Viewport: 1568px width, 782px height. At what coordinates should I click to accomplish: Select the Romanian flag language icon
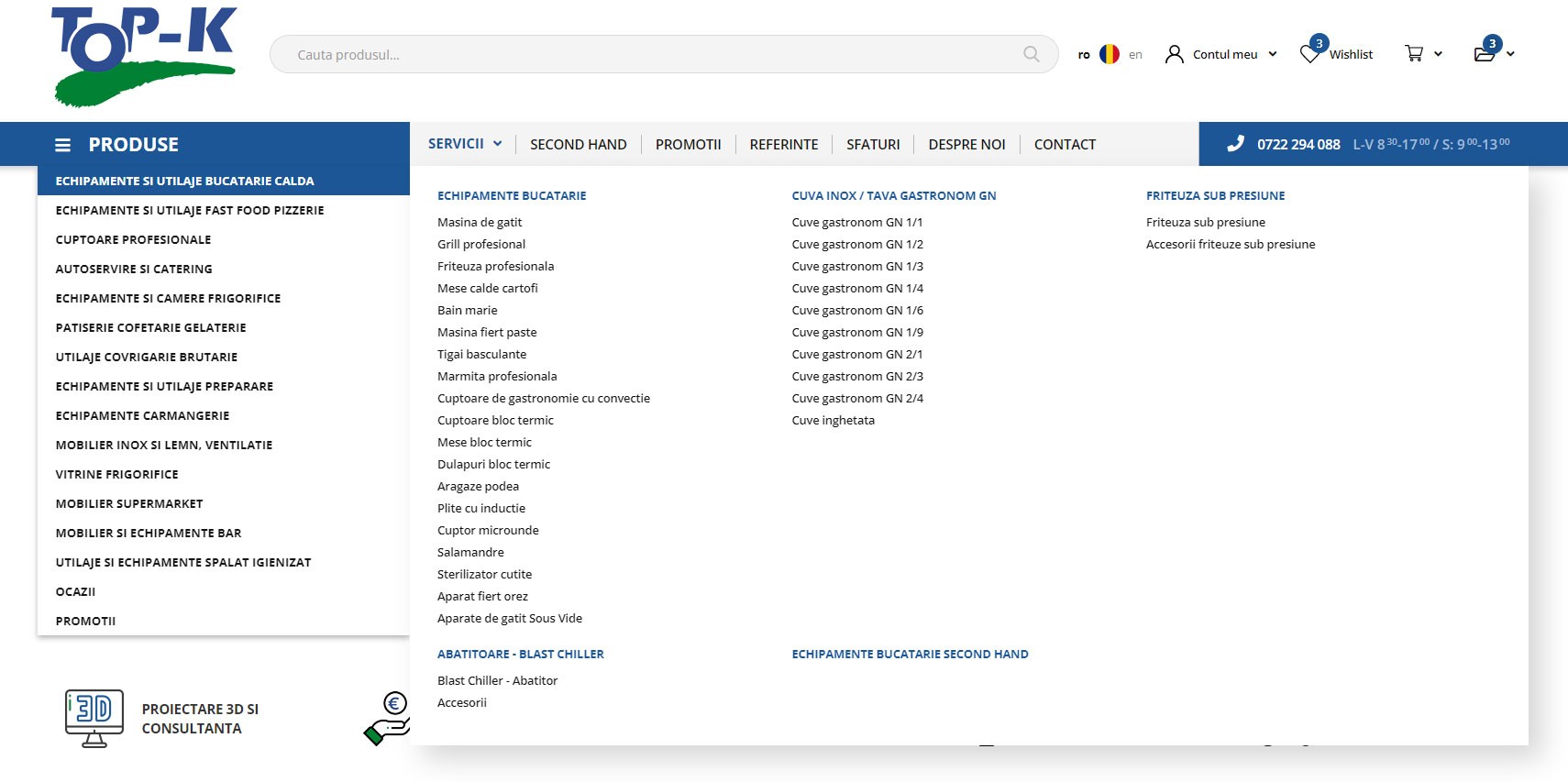[1109, 54]
